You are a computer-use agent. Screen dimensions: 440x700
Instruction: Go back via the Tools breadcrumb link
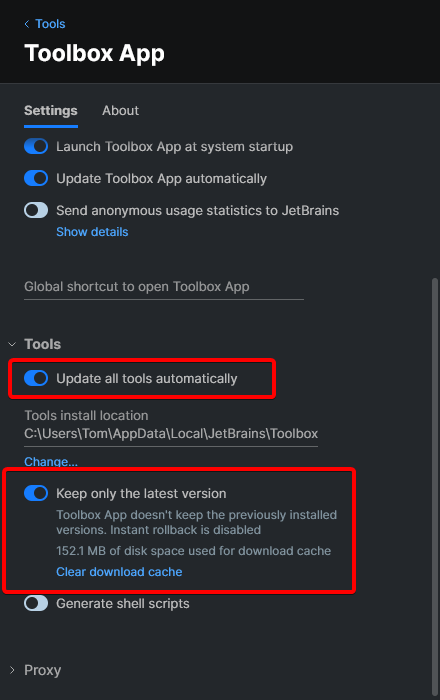click(x=50, y=24)
